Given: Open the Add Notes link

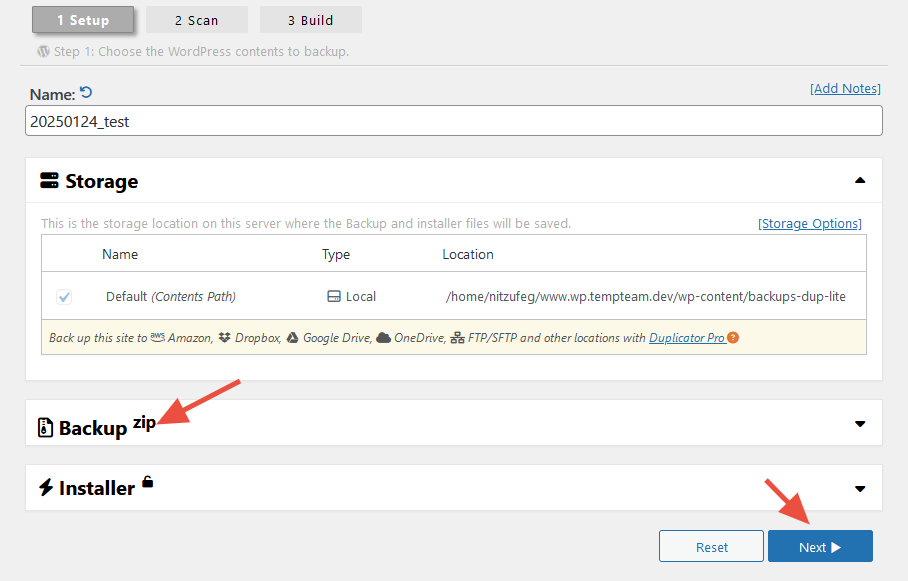Looking at the screenshot, I should coord(845,89).
